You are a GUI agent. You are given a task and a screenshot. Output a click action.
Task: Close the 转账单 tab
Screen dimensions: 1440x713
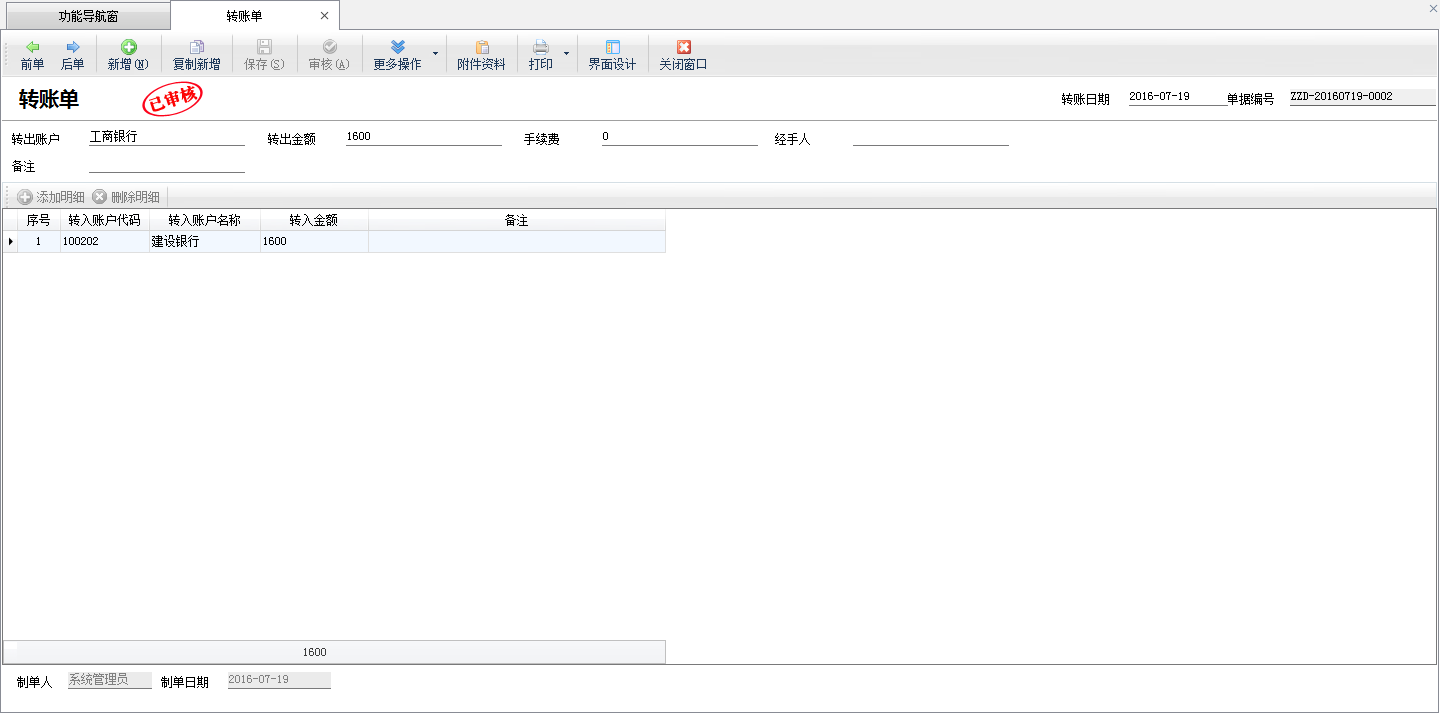324,16
